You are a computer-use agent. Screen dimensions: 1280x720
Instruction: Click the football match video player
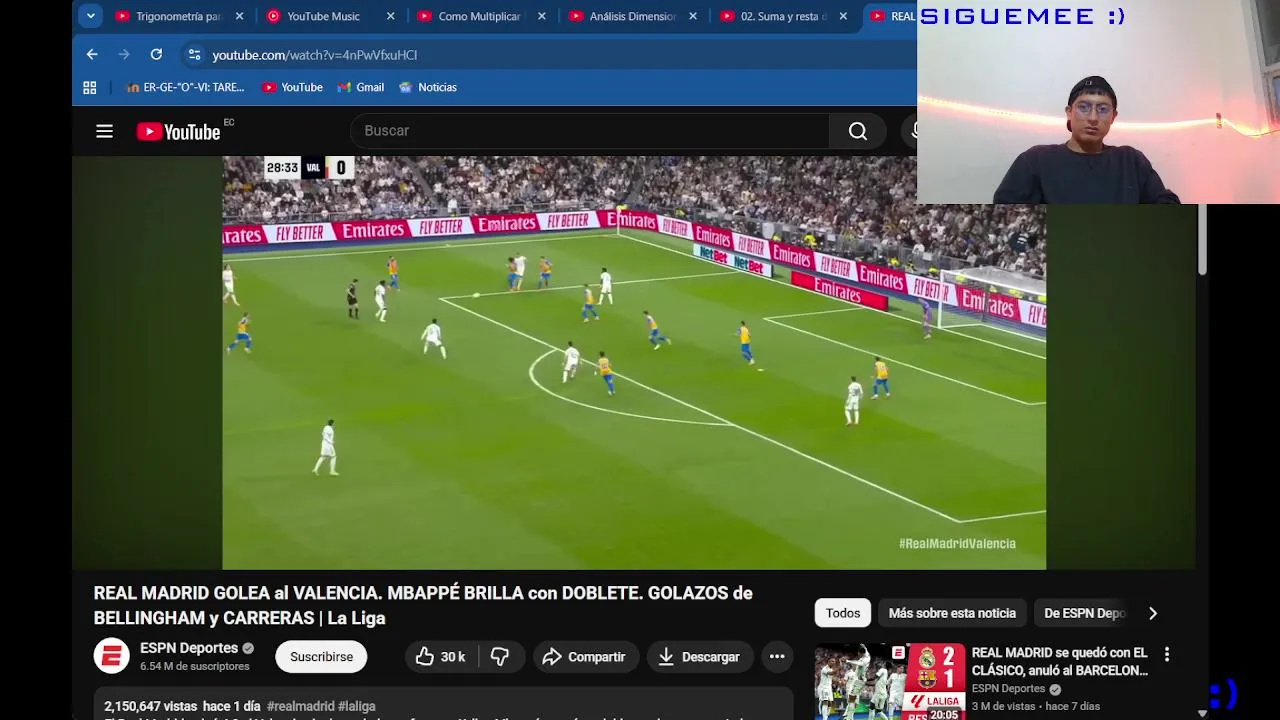click(634, 362)
